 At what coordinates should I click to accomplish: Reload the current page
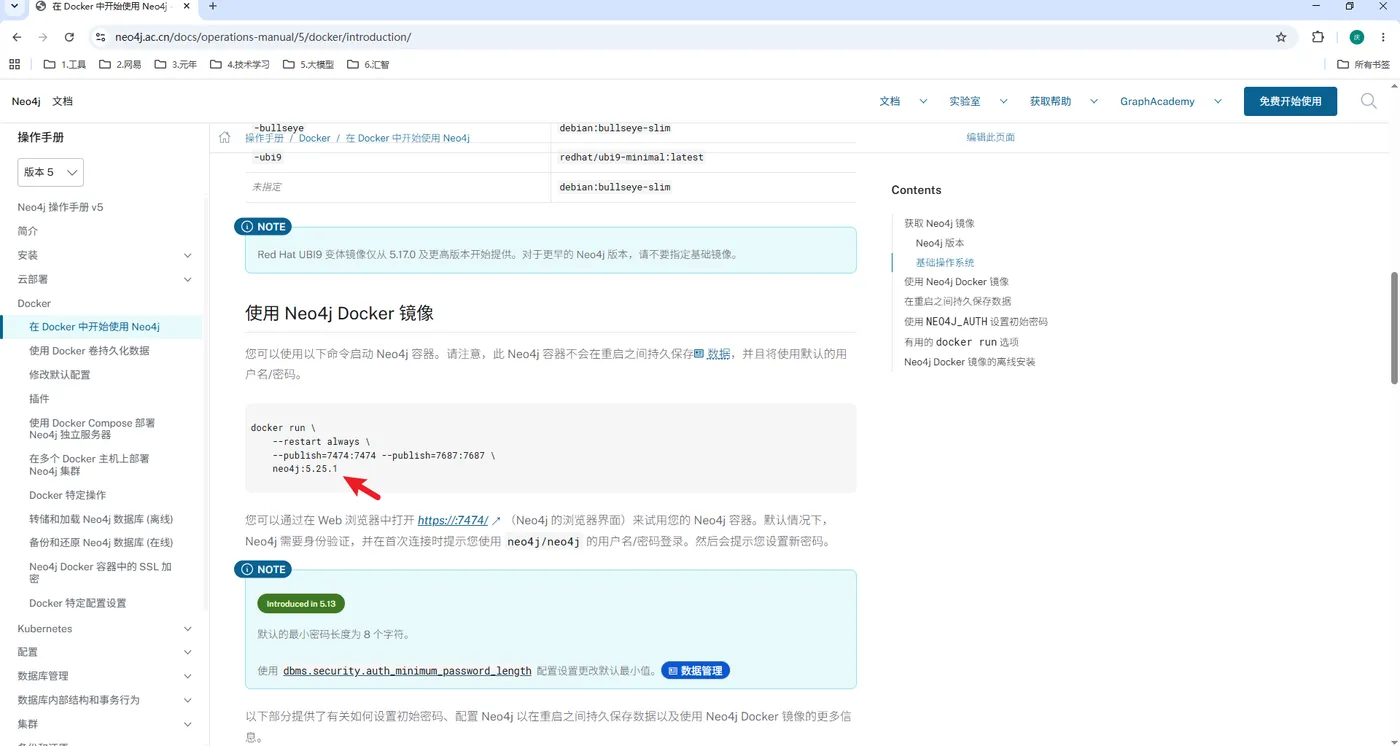click(x=69, y=37)
